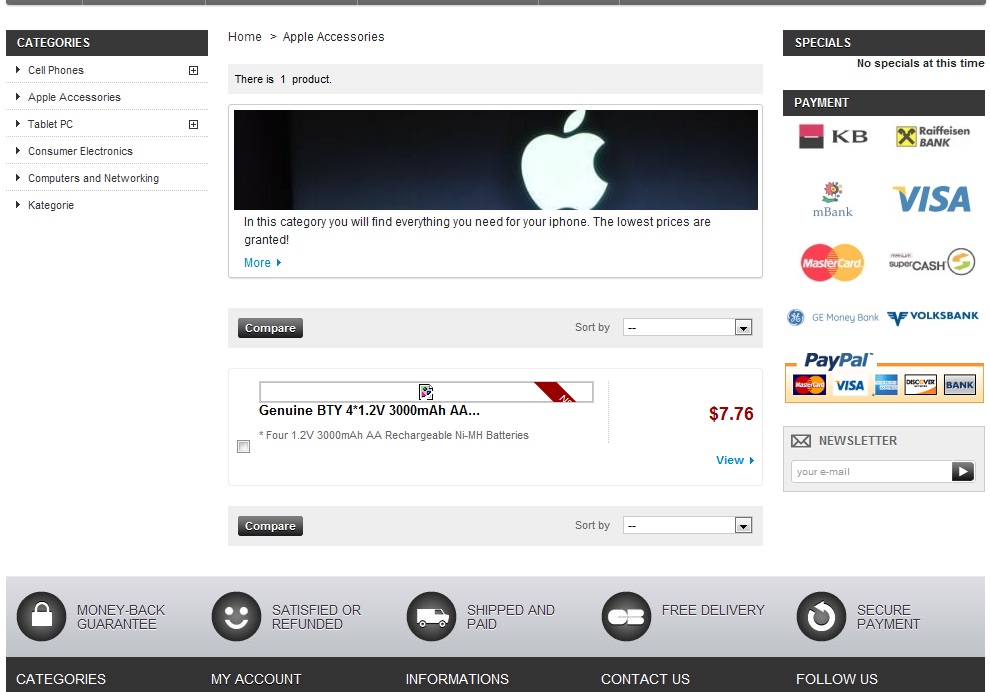
Task: Open Kategorie category
Action: pos(51,205)
